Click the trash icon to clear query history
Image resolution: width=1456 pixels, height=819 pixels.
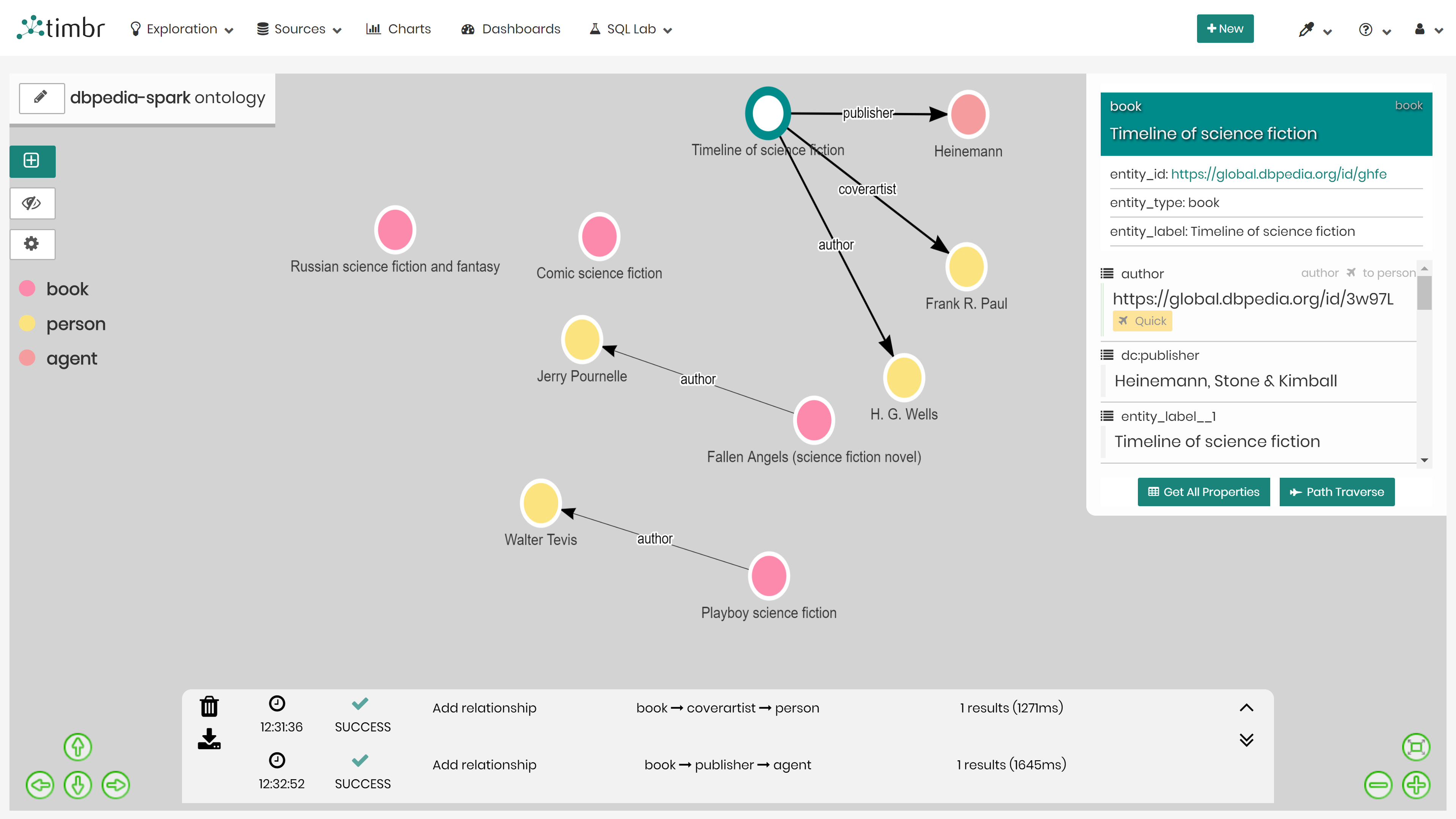(x=209, y=706)
